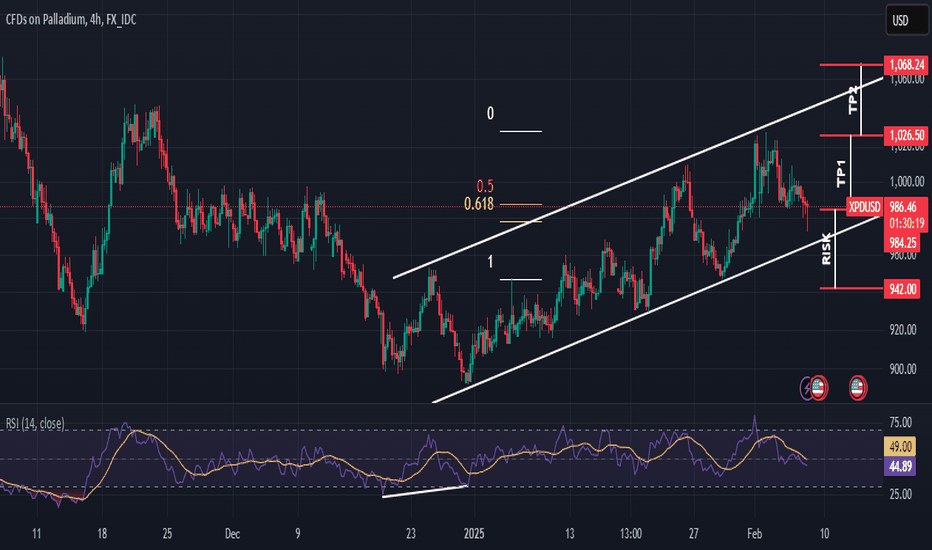
Task: Click the "18" date on time axis
Action: point(102,534)
